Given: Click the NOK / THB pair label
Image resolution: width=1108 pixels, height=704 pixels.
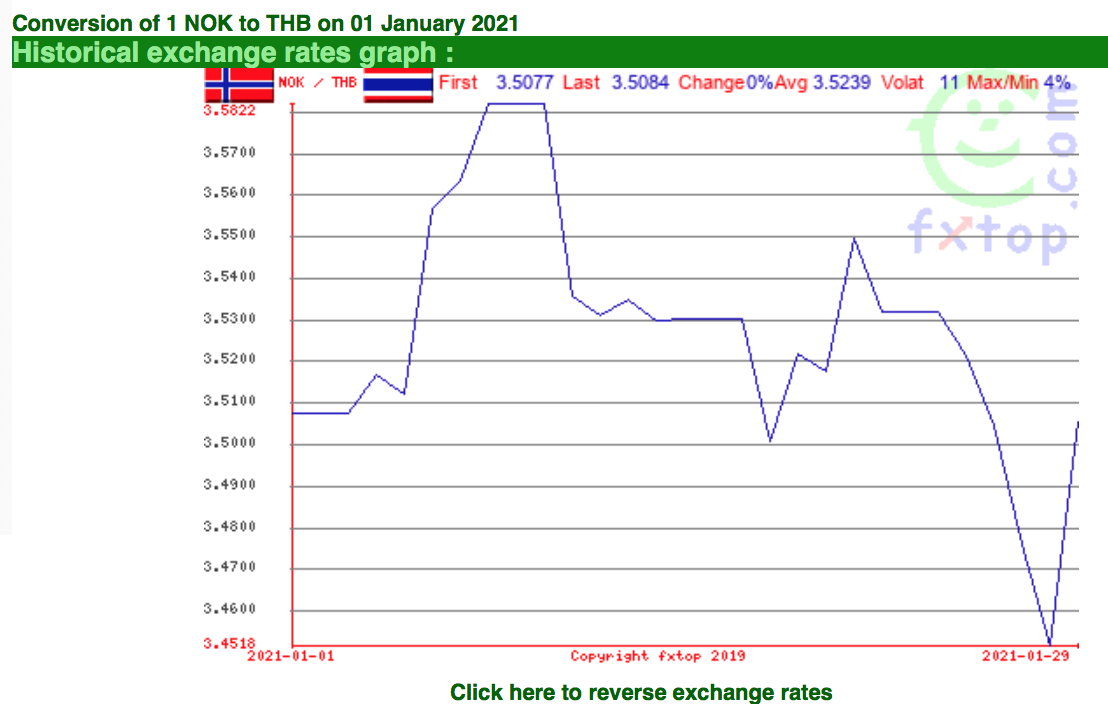Looking at the screenshot, I should point(317,83).
